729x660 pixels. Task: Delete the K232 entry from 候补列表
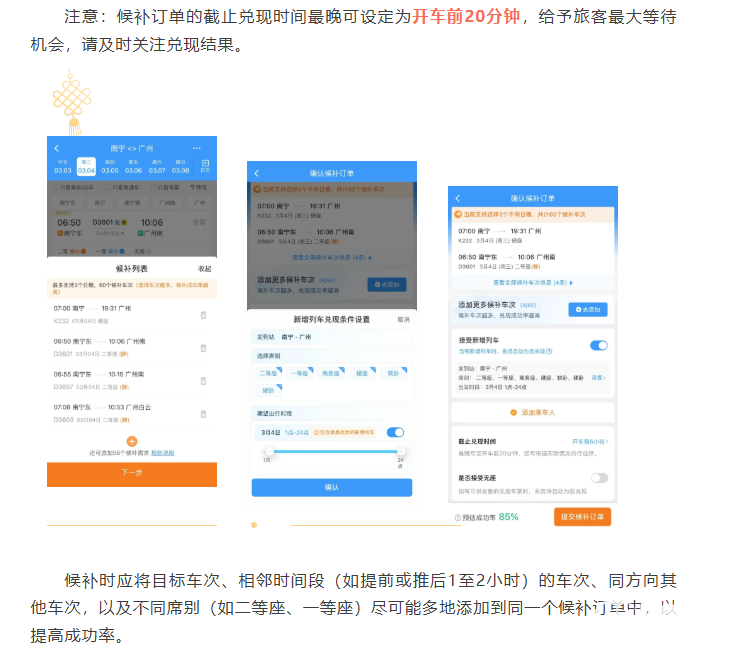tap(203, 315)
